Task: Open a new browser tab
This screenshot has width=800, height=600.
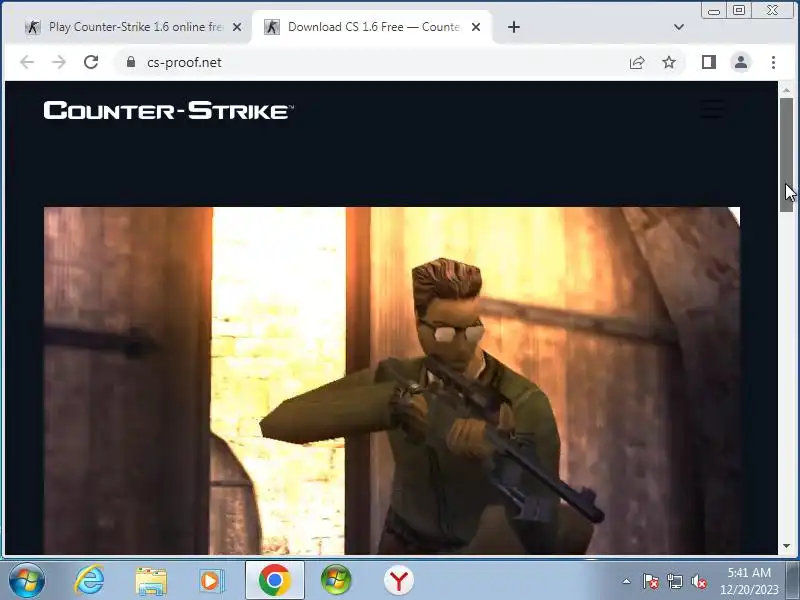Action: [x=514, y=27]
